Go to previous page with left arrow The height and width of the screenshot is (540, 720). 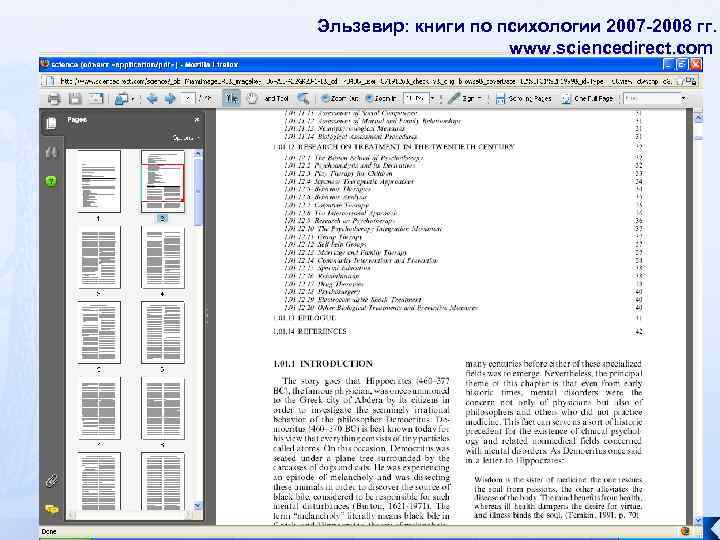[x=152, y=98]
